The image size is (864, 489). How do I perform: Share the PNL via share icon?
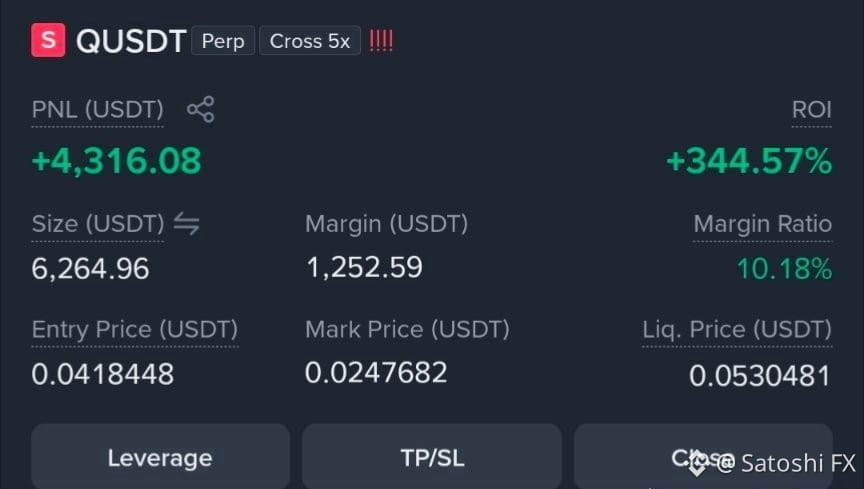[x=201, y=109]
